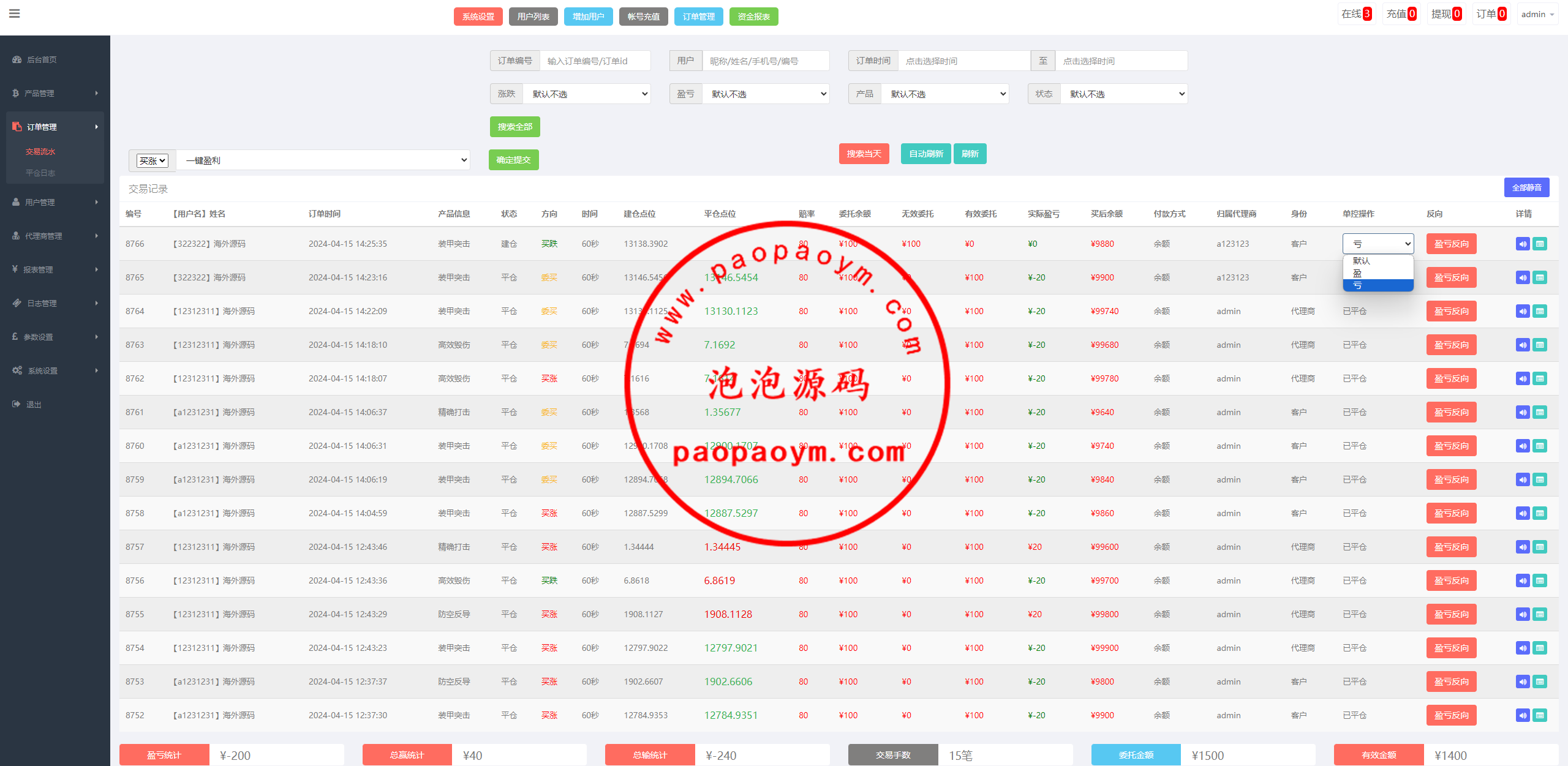Click the 增加用户 top button
1568x766 pixels.
tap(589, 17)
